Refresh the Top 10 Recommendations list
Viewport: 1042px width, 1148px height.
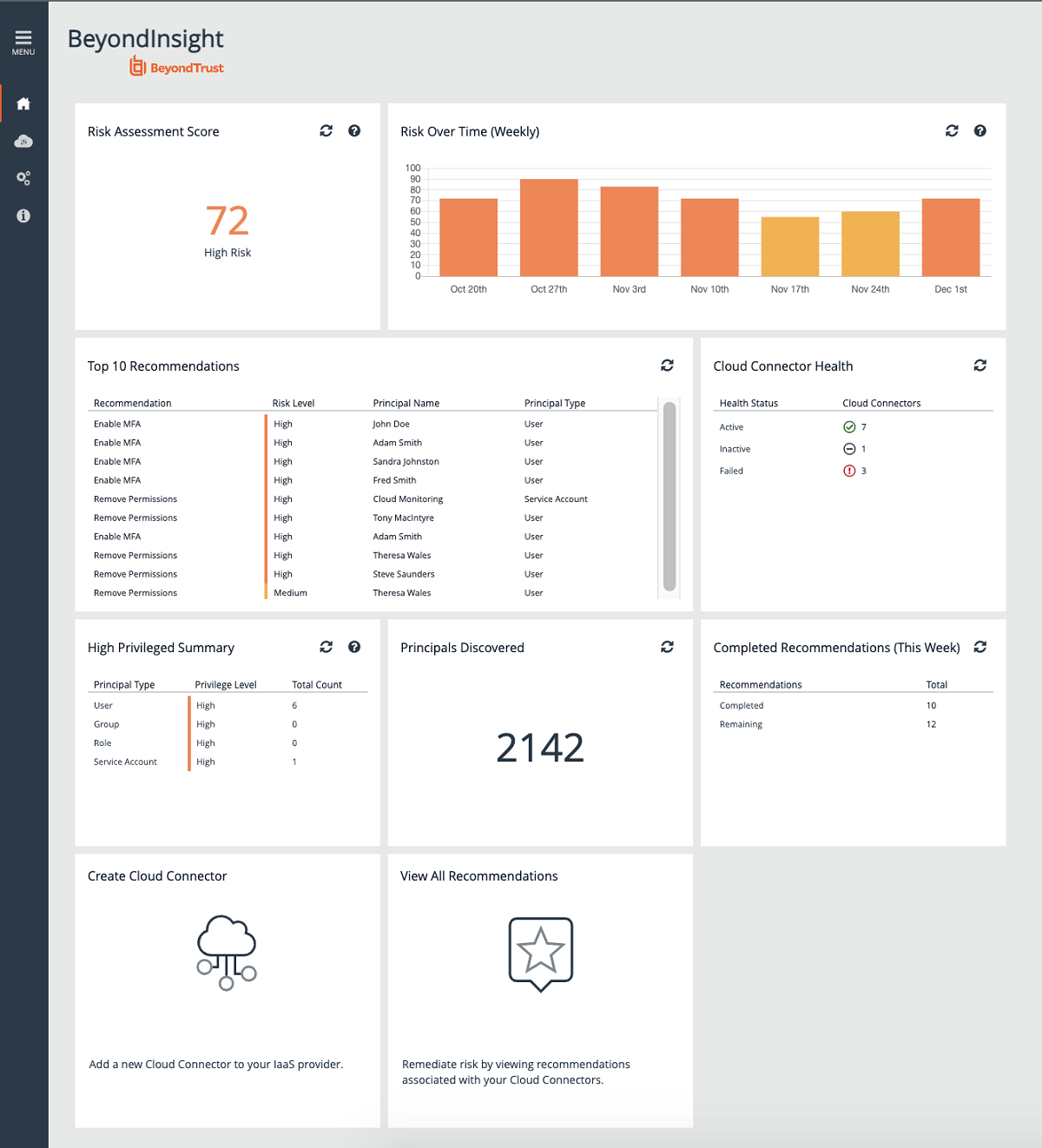pyautogui.click(x=667, y=366)
